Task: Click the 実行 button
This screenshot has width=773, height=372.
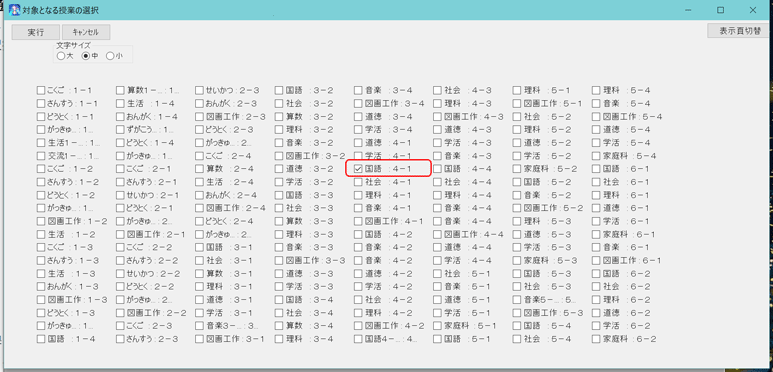Action: coord(35,33)
